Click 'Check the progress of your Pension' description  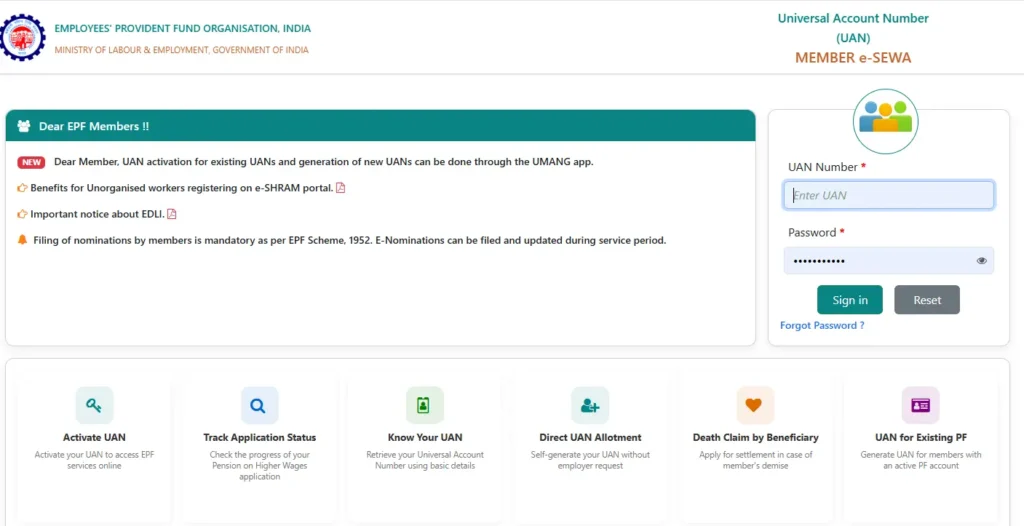[259, 465]
